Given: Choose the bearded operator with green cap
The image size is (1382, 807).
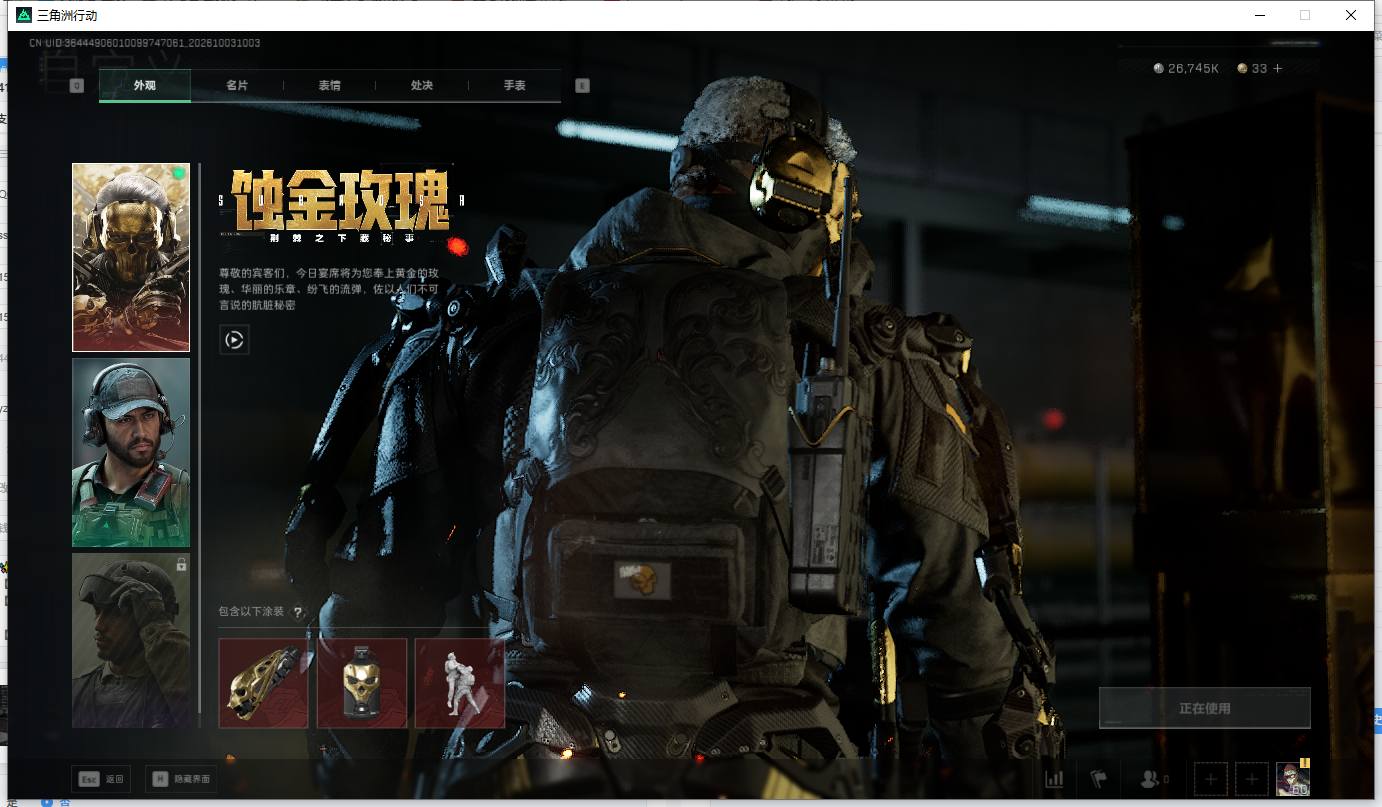Looking at the screenshot, I should (131, 453).
